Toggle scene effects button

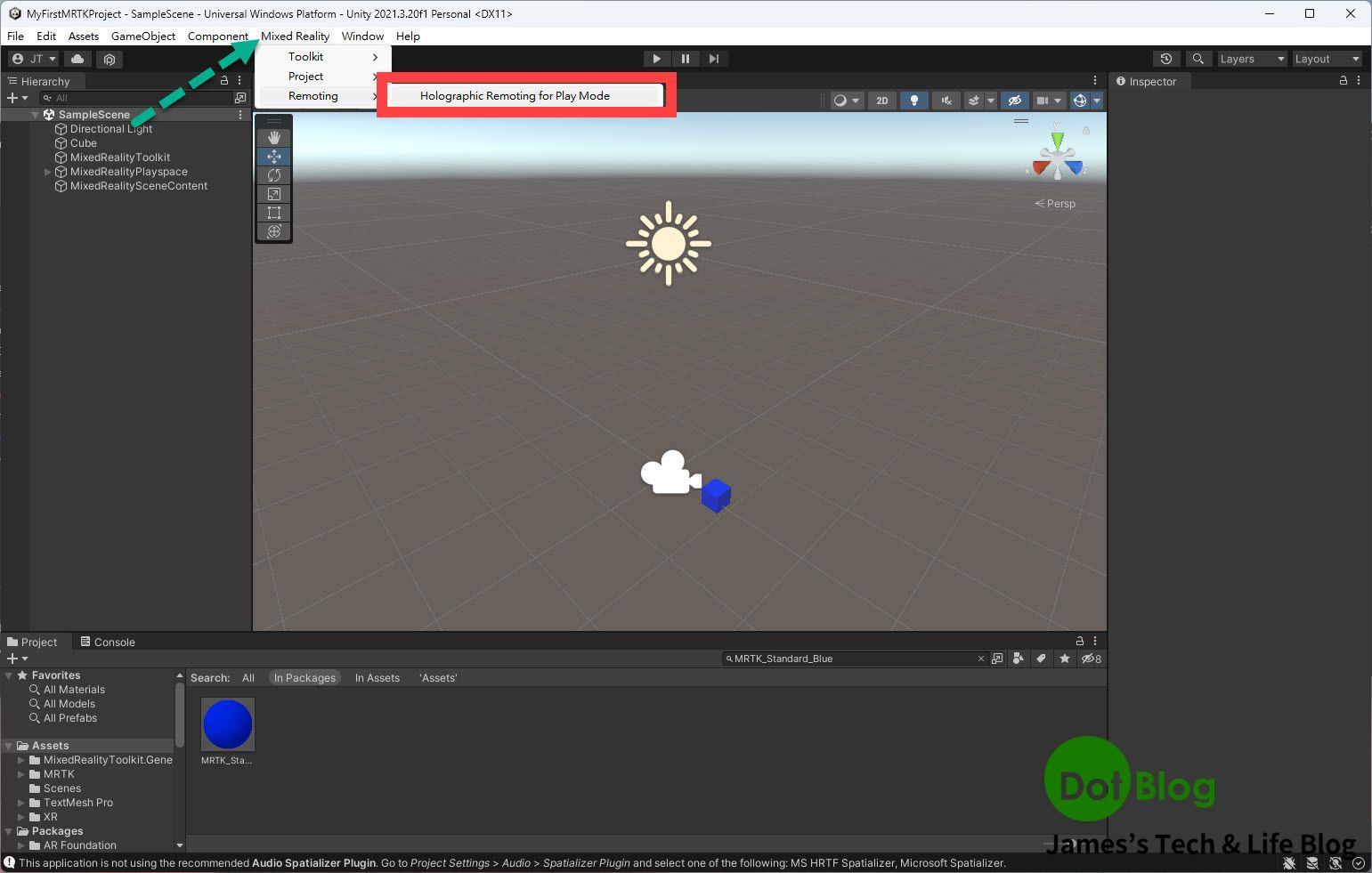tap(974, 101)
